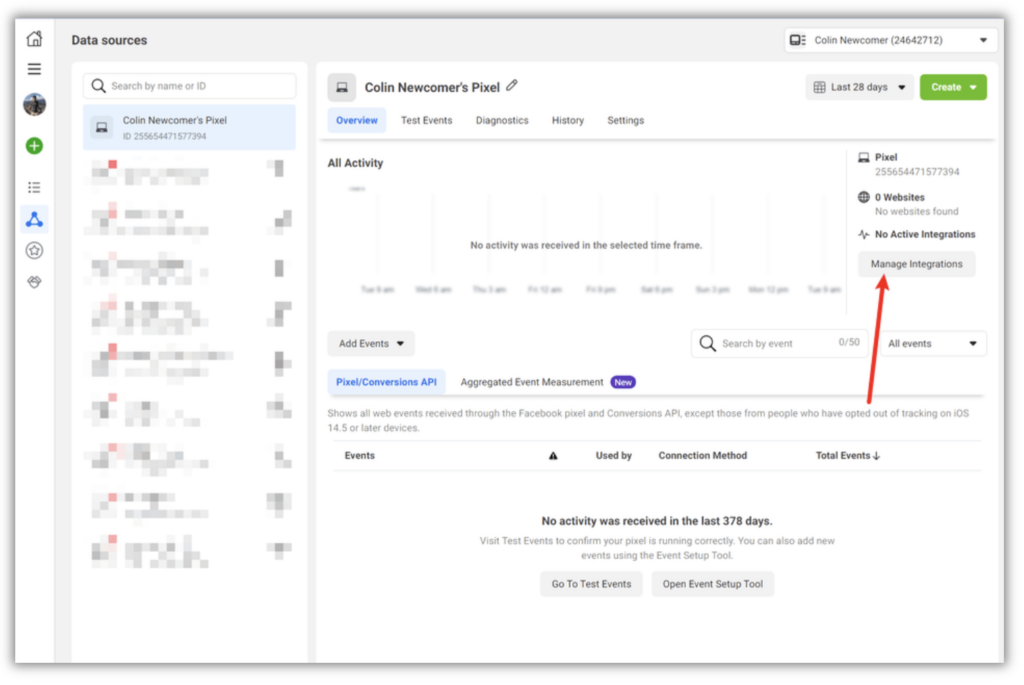Click the 0 Websites label

(899, 197)
